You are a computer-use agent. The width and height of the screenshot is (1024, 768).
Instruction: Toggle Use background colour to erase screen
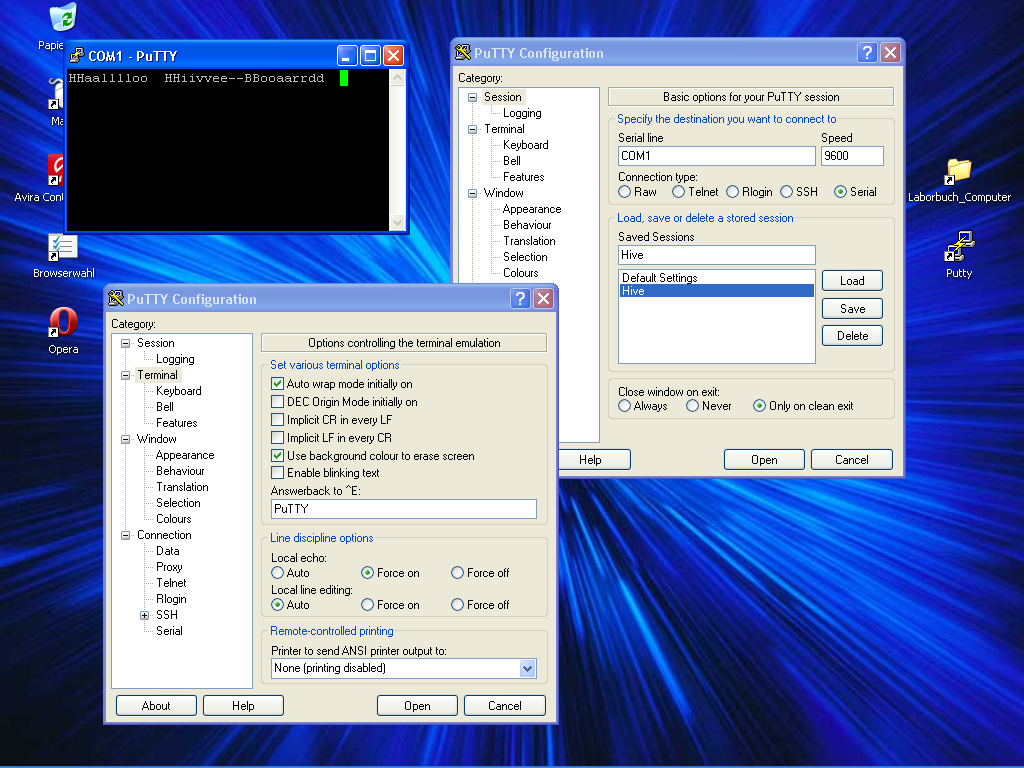(x=277, y=456)
